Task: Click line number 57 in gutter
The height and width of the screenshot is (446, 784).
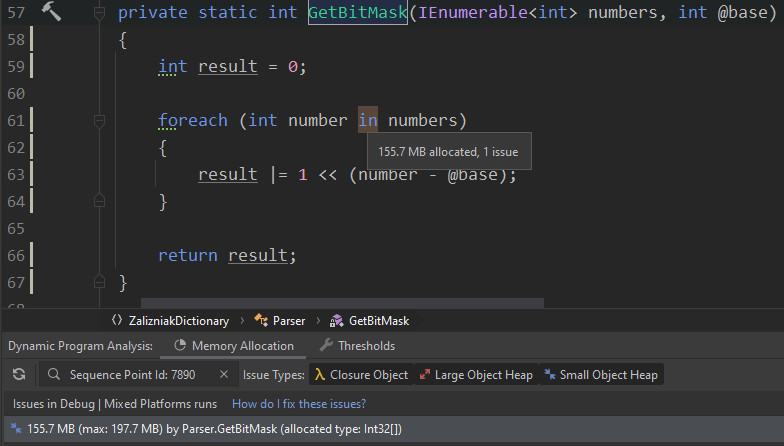Action: pos(16,12)
